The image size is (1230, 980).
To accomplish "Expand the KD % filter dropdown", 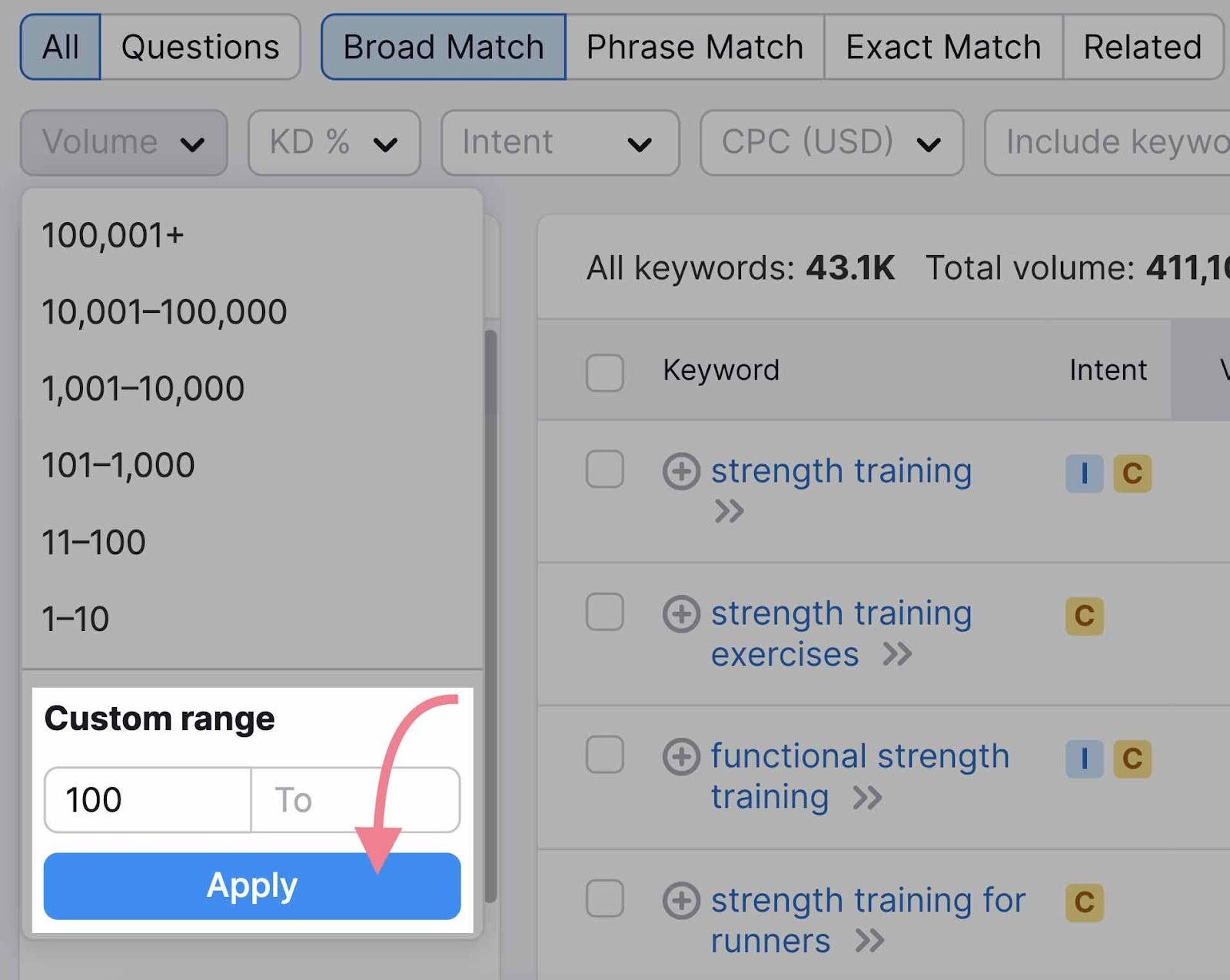I will 334,143.
